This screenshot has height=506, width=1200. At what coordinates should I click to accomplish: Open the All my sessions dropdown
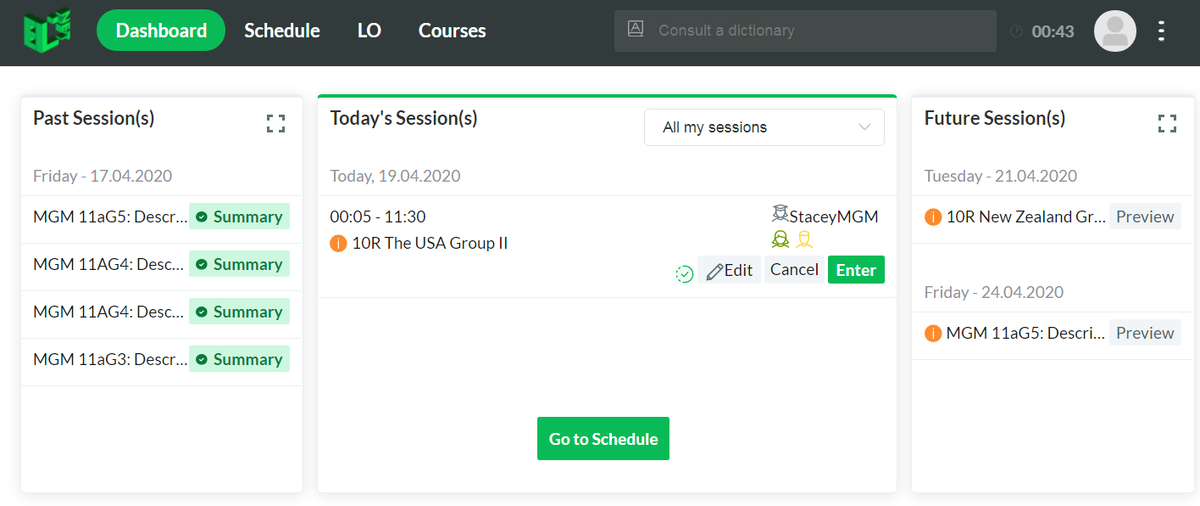[764, 127]
